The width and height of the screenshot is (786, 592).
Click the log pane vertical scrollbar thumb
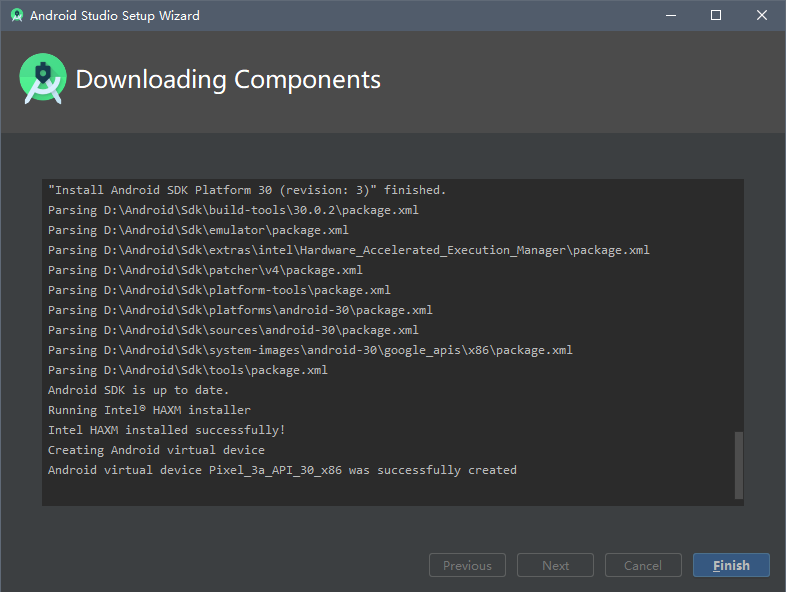[738, 465]
